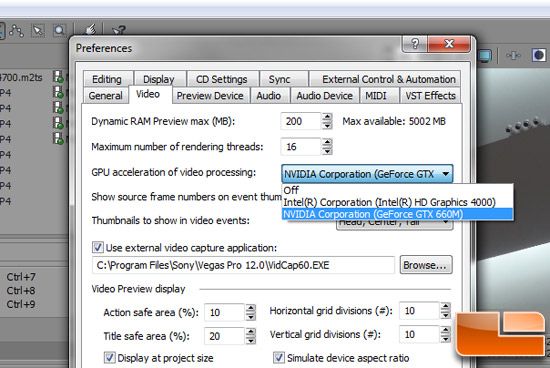Click the What's This help cursor icon

pyautogui.click(x=118, y=31)
